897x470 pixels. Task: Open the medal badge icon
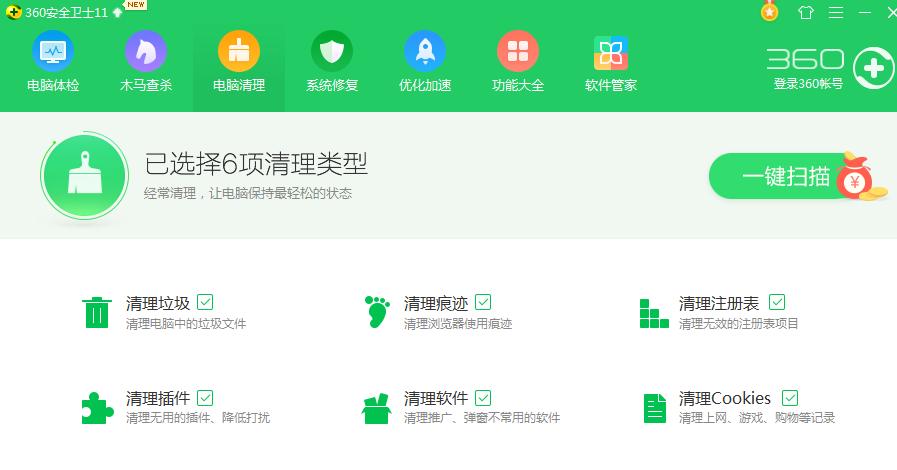769,11
